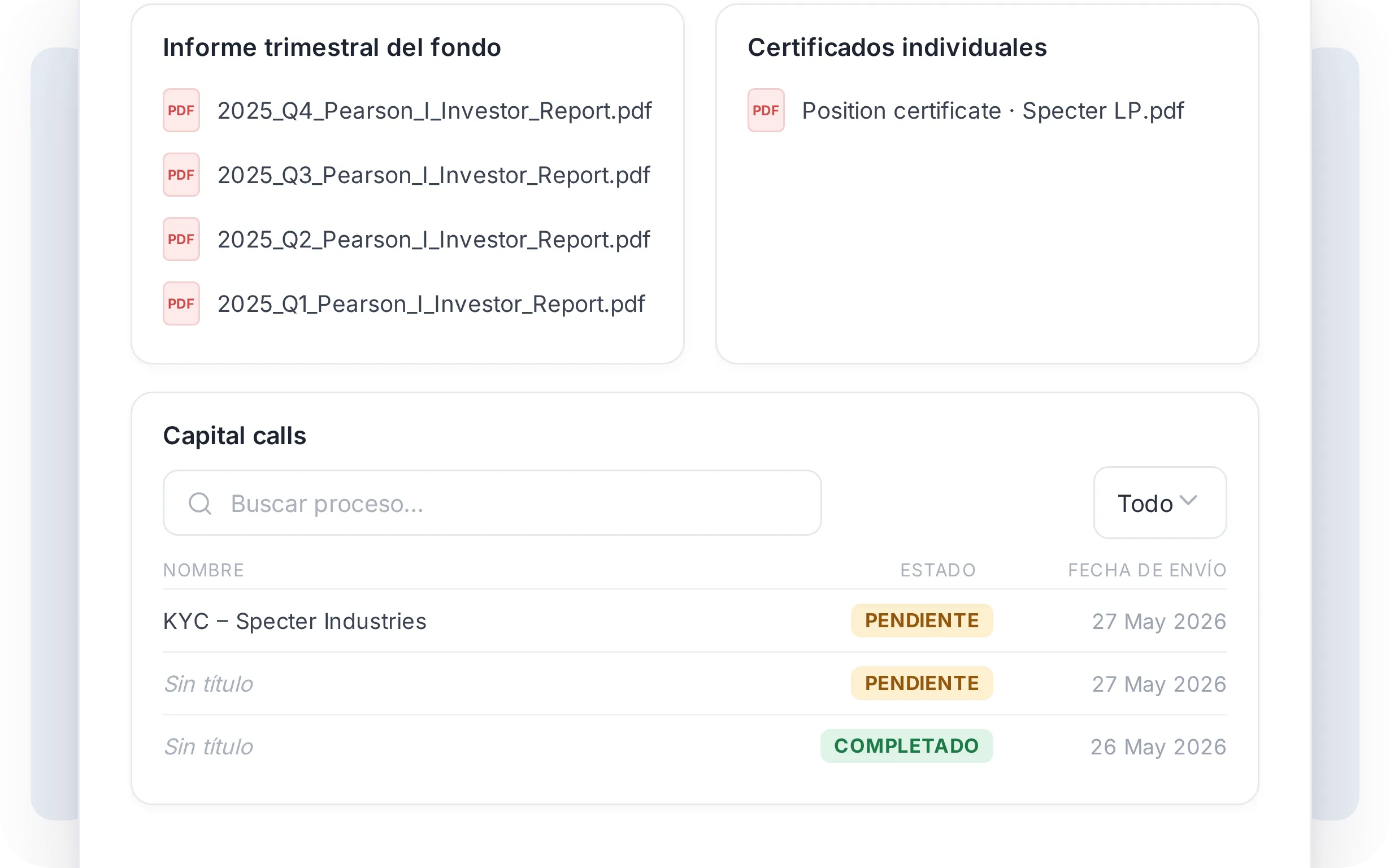
Task: Select the KYC – Specter Industries row
Action: coord(694,621)
